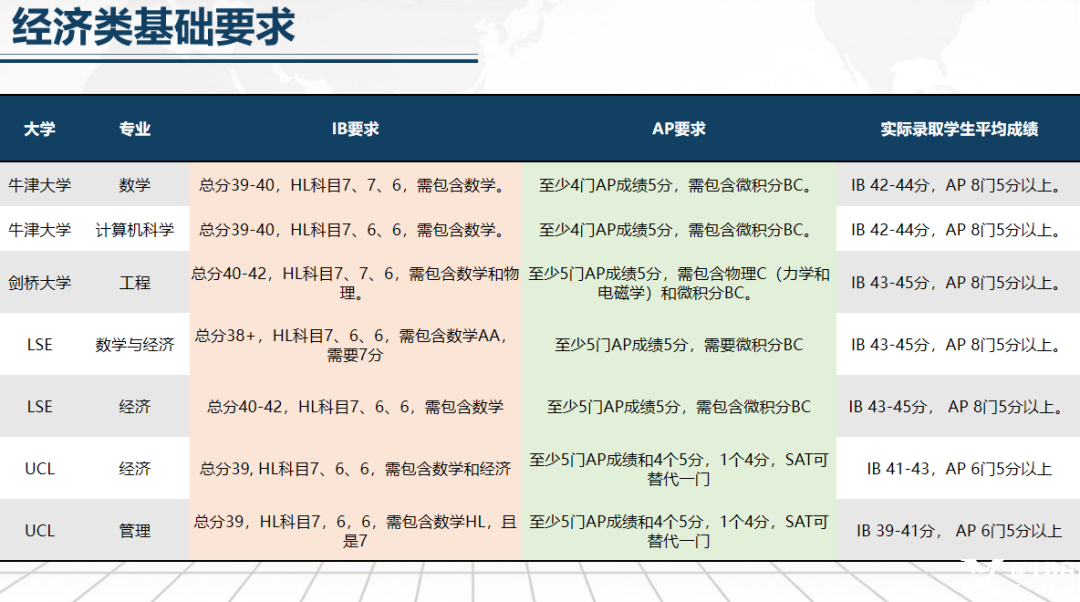This screenshot has width=1080, height=602.
Task: Click the 'SAT可替代一门' AP cell in UCL 经济 row
Action: tap(679, 469)
